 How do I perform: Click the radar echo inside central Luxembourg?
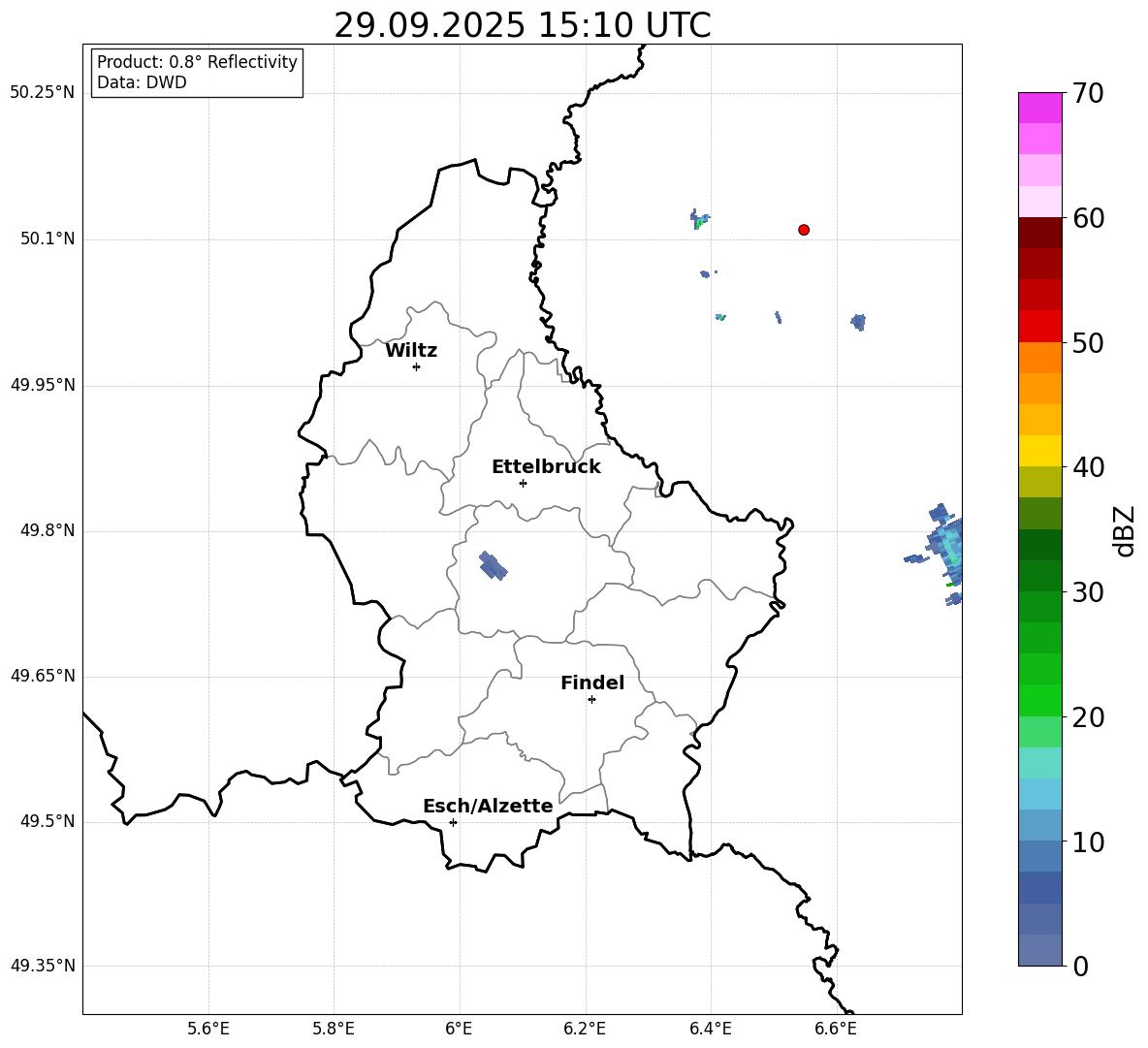493,566
